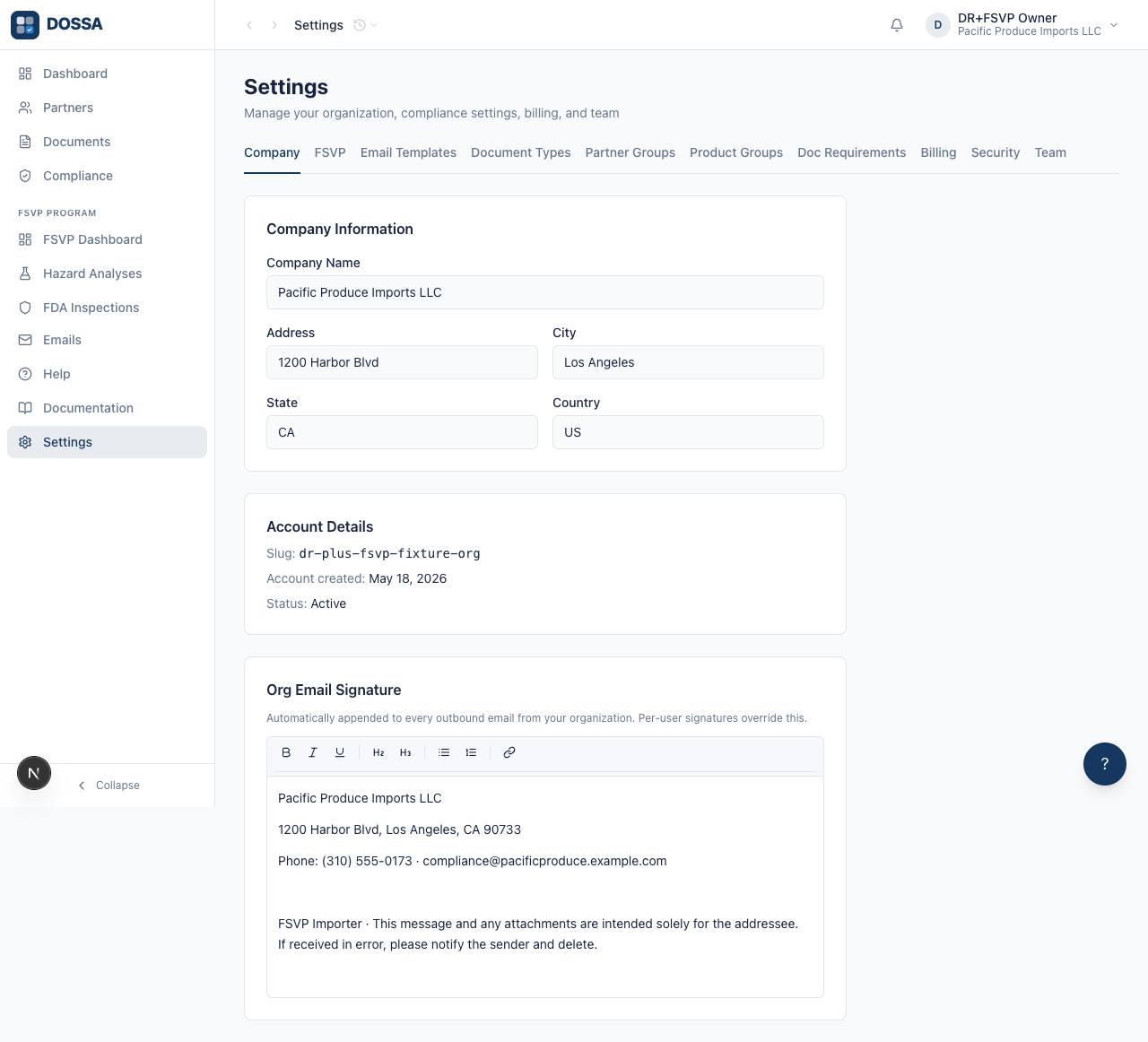Open the Email Templates tab

pyautogui.click(x=408, y=152)
